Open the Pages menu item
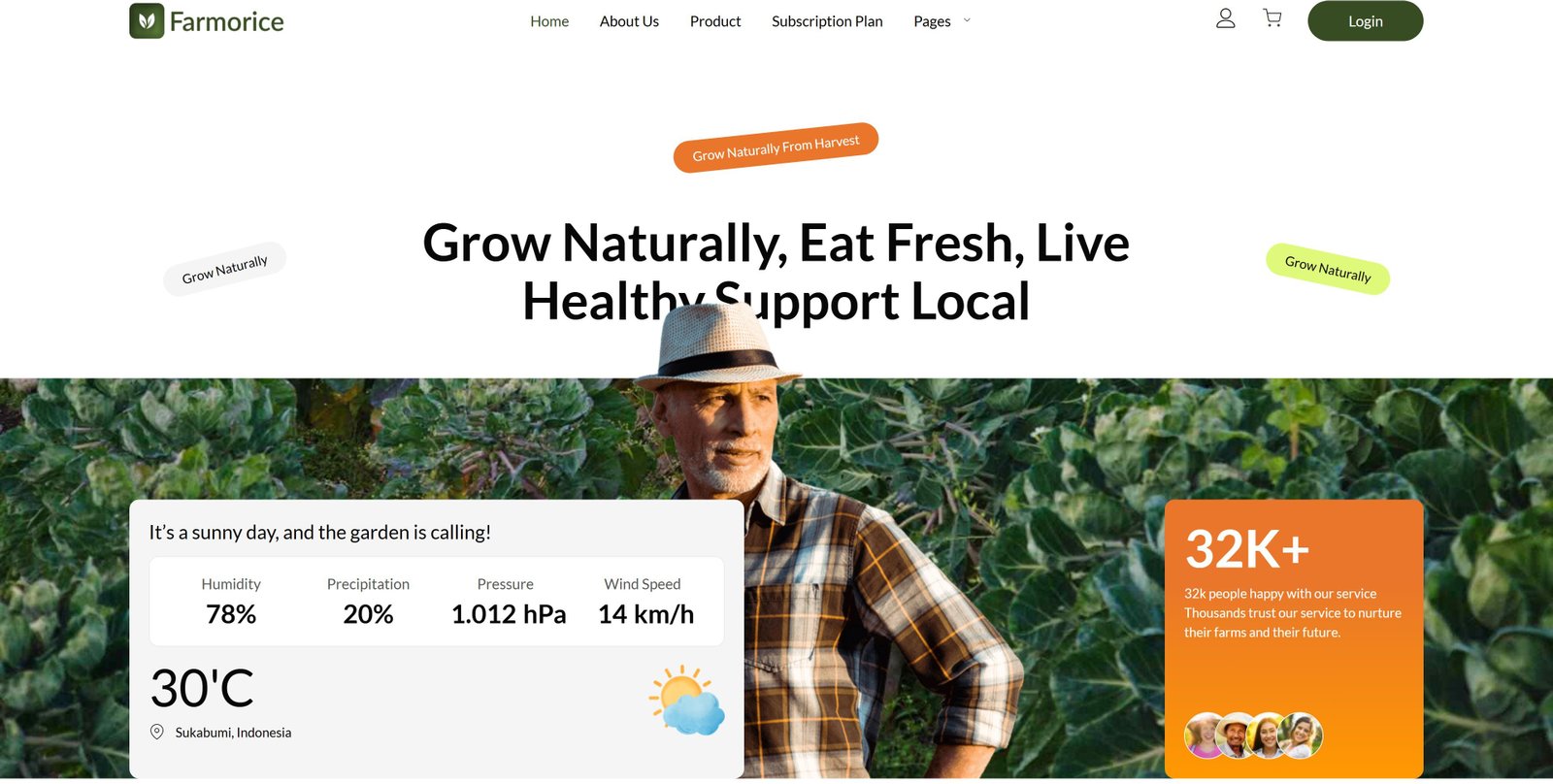The image size is (1553, 784). [x=932, y=21]
